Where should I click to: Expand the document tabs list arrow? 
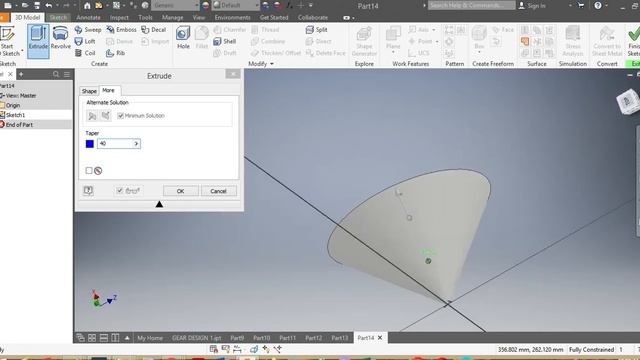(x=127, y=338)
